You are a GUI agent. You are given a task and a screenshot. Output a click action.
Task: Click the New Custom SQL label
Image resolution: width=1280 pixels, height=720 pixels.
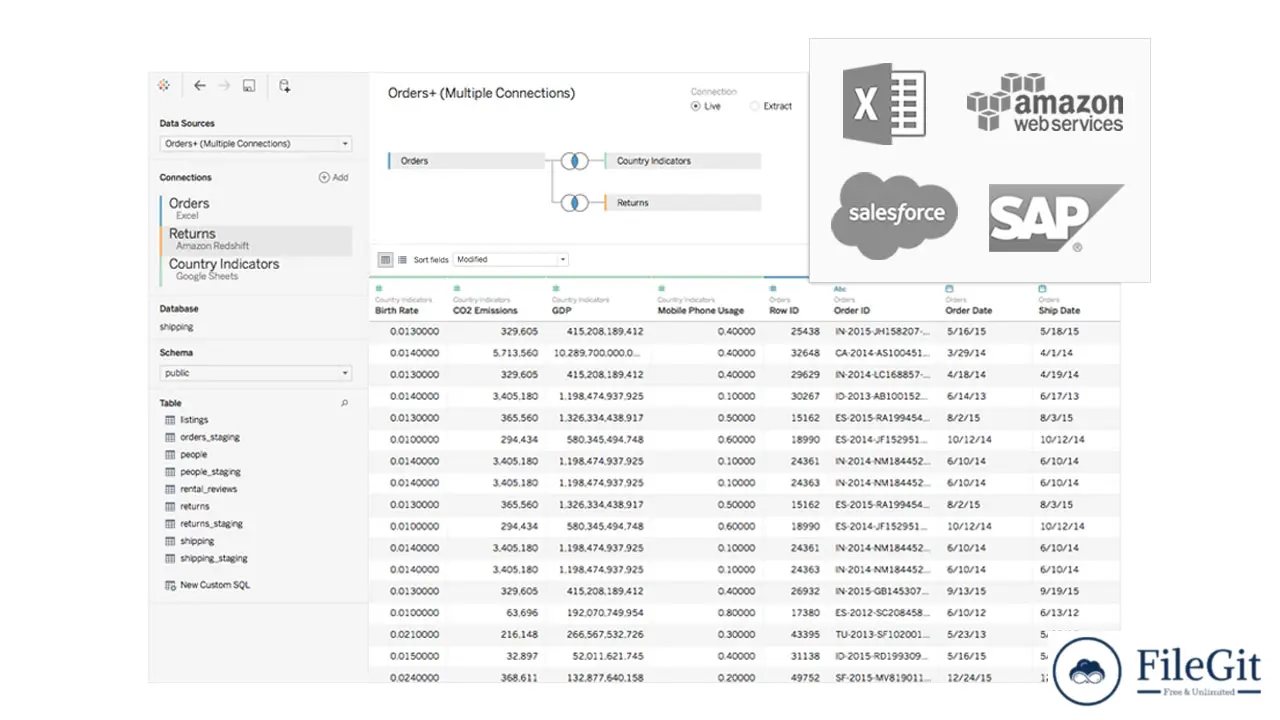[x=215, y=585]
